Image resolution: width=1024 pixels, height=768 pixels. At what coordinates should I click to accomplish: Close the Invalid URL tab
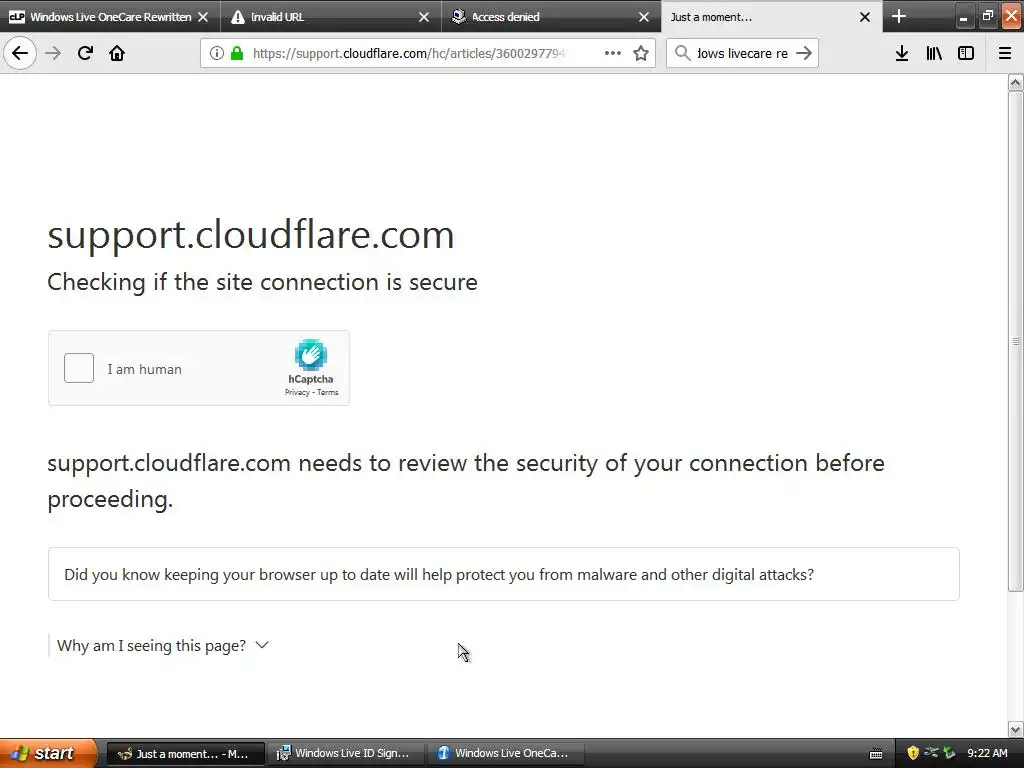coord(424,17)
